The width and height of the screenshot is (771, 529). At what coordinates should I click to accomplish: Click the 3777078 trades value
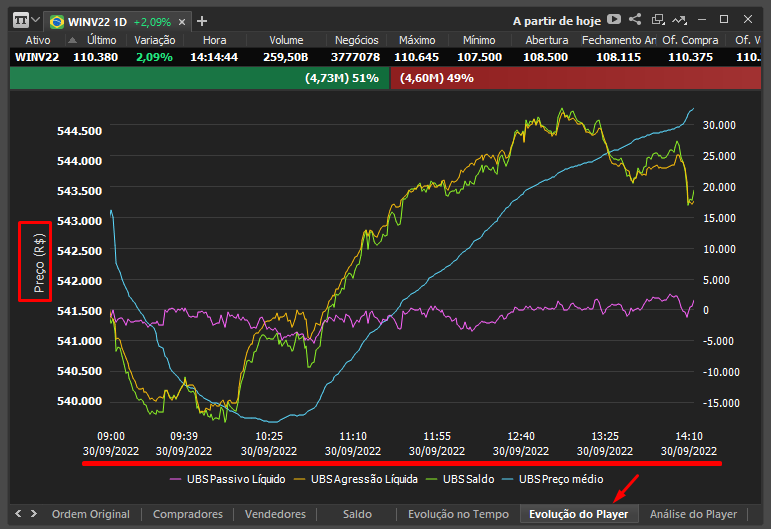[355, 57]
